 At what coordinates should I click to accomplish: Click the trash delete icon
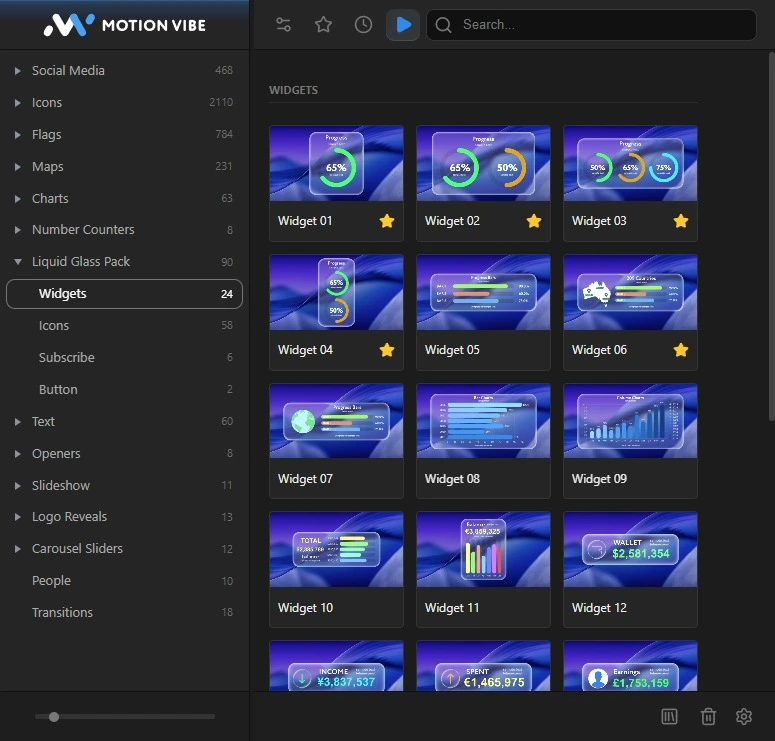(x=708, y=716)
